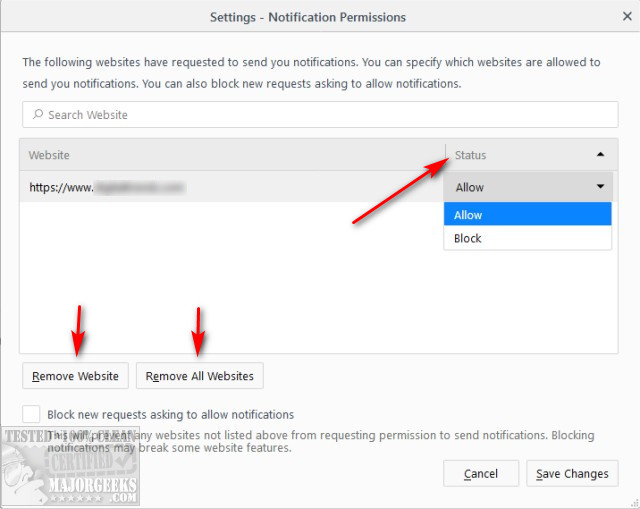
Task: Click the empty area of the website list
Action: (230, 290)
